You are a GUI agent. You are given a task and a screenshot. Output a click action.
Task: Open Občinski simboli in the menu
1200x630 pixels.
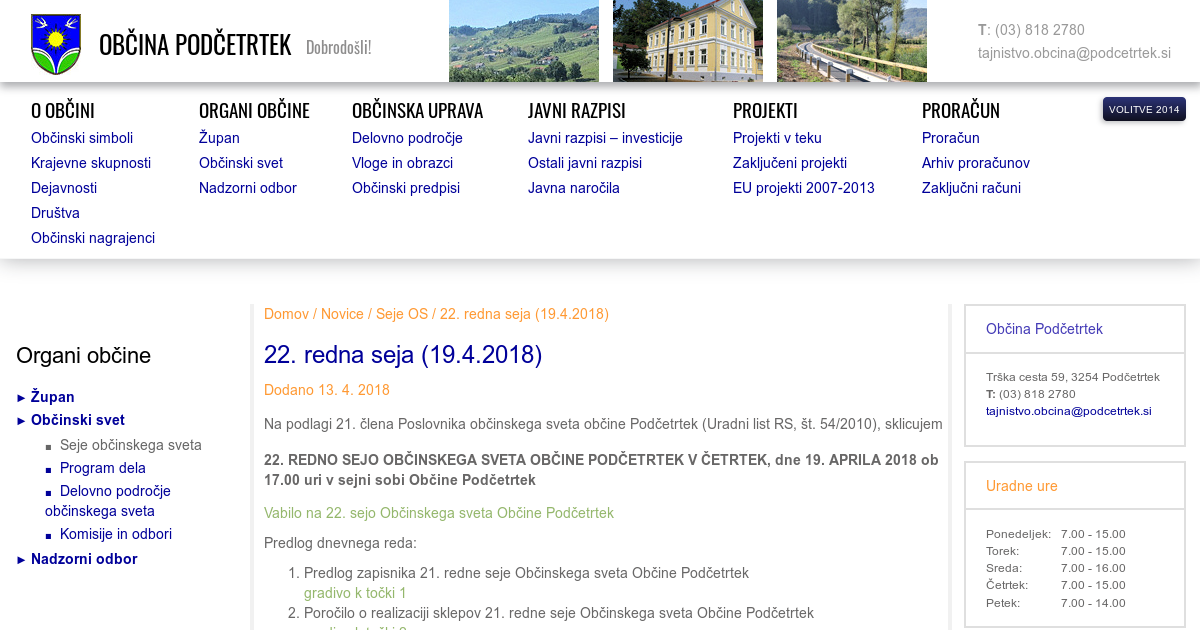point(82,138)
